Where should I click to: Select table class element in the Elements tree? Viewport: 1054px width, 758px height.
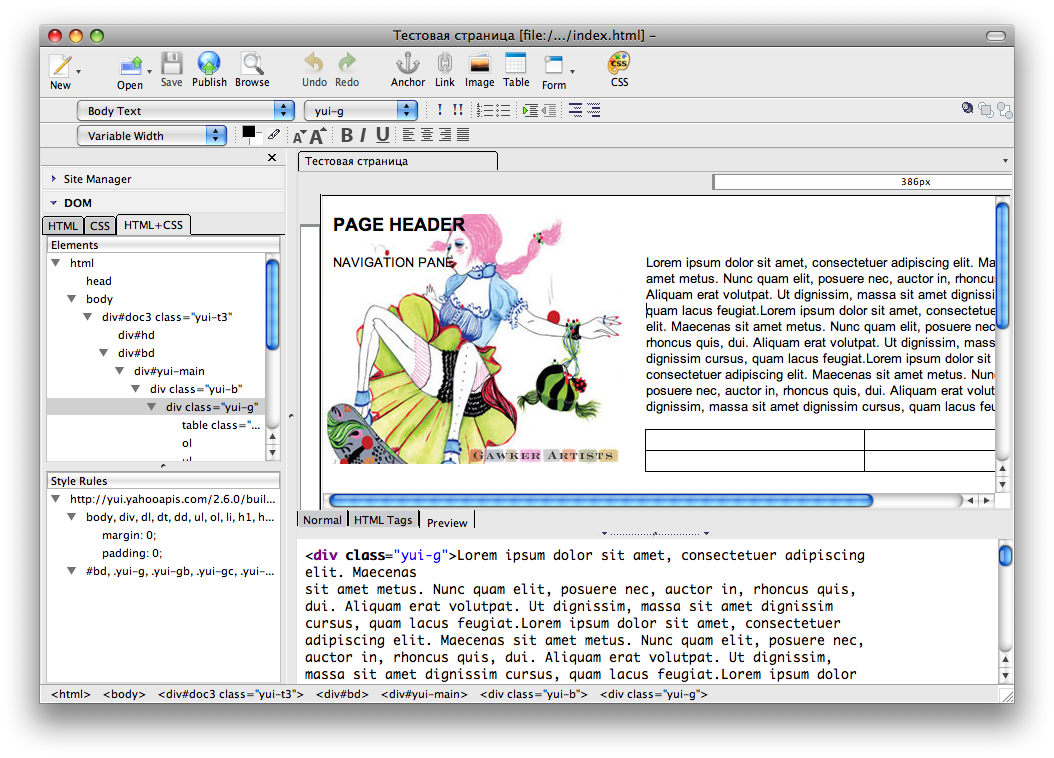(x=220, y=425)
